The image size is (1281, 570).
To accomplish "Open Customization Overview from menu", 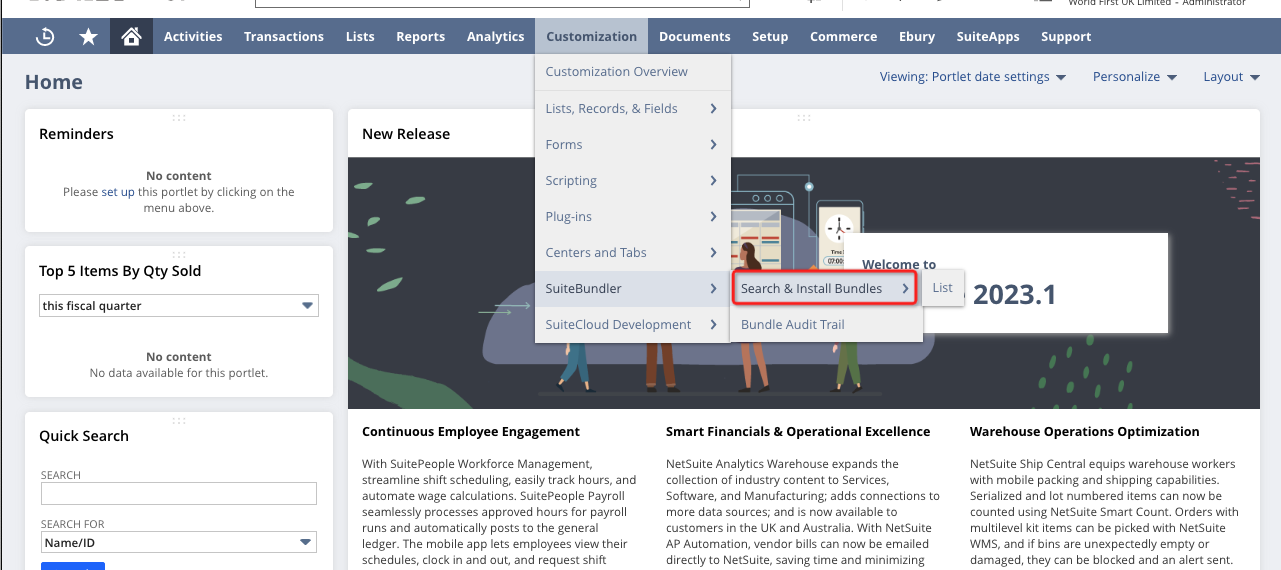I will click(616, 72).
